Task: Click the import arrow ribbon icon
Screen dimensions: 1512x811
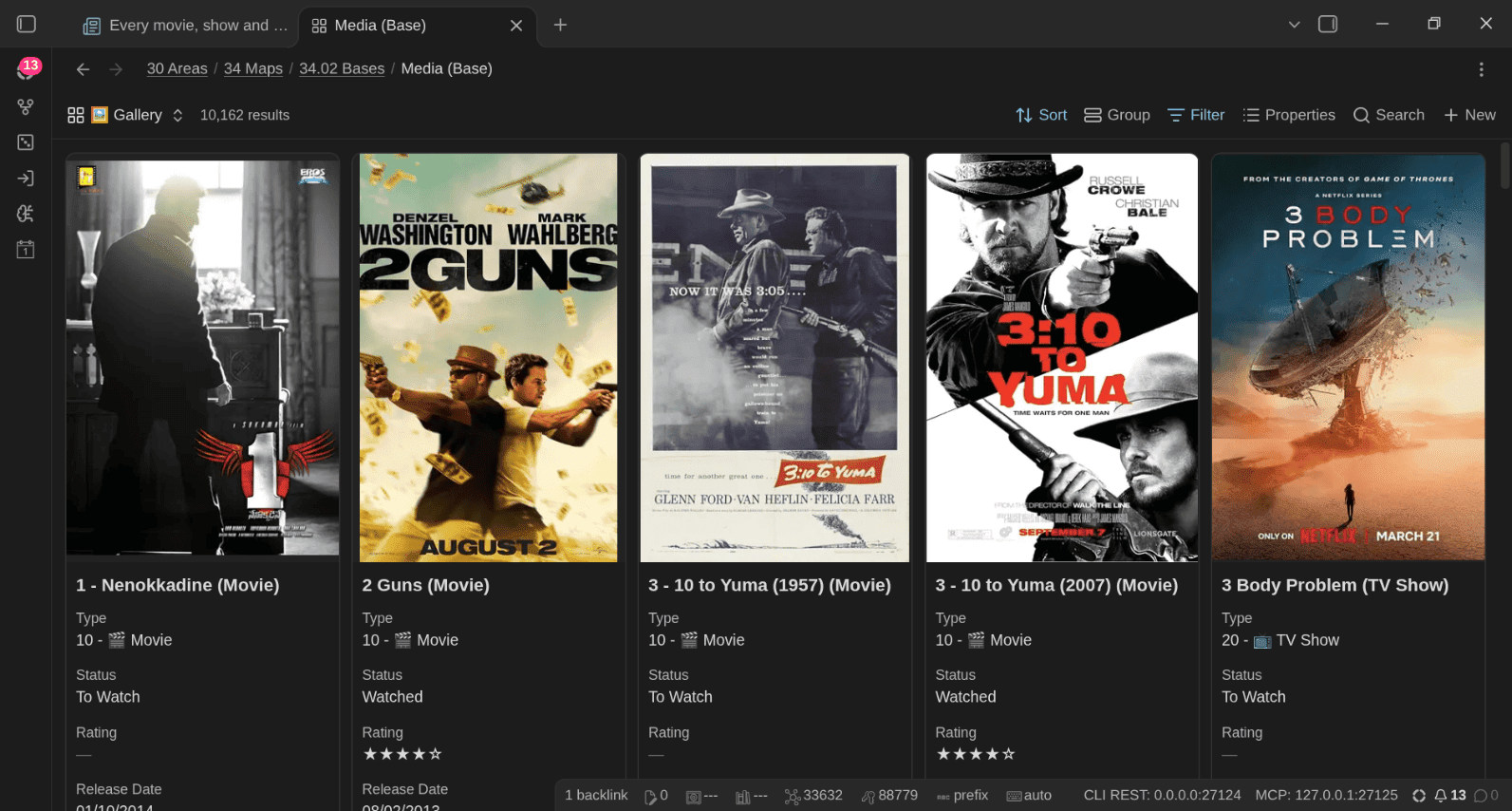Action: pyautogui.click(x=26, y=179)
